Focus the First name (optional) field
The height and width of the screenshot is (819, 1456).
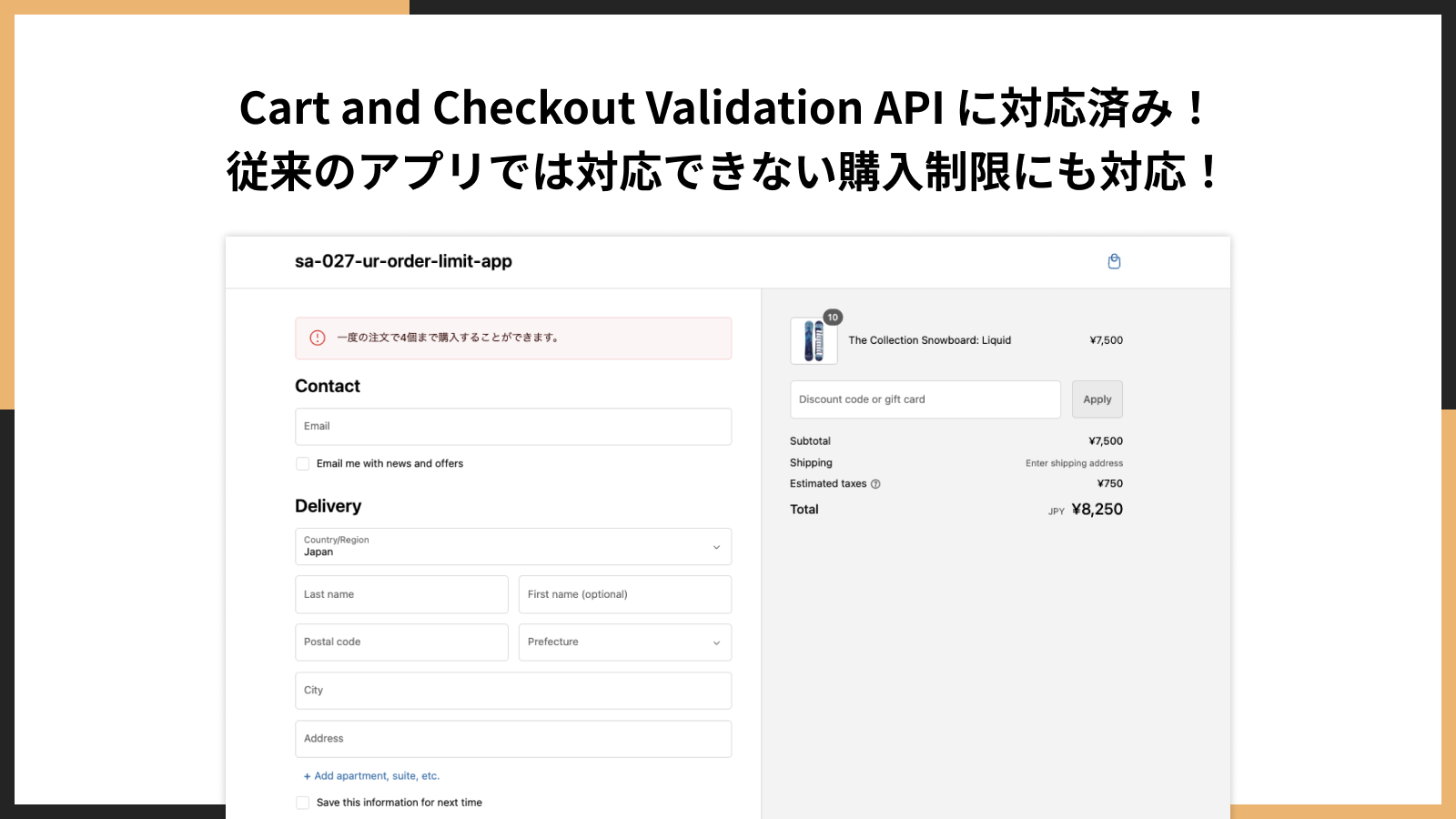[625, 594]
